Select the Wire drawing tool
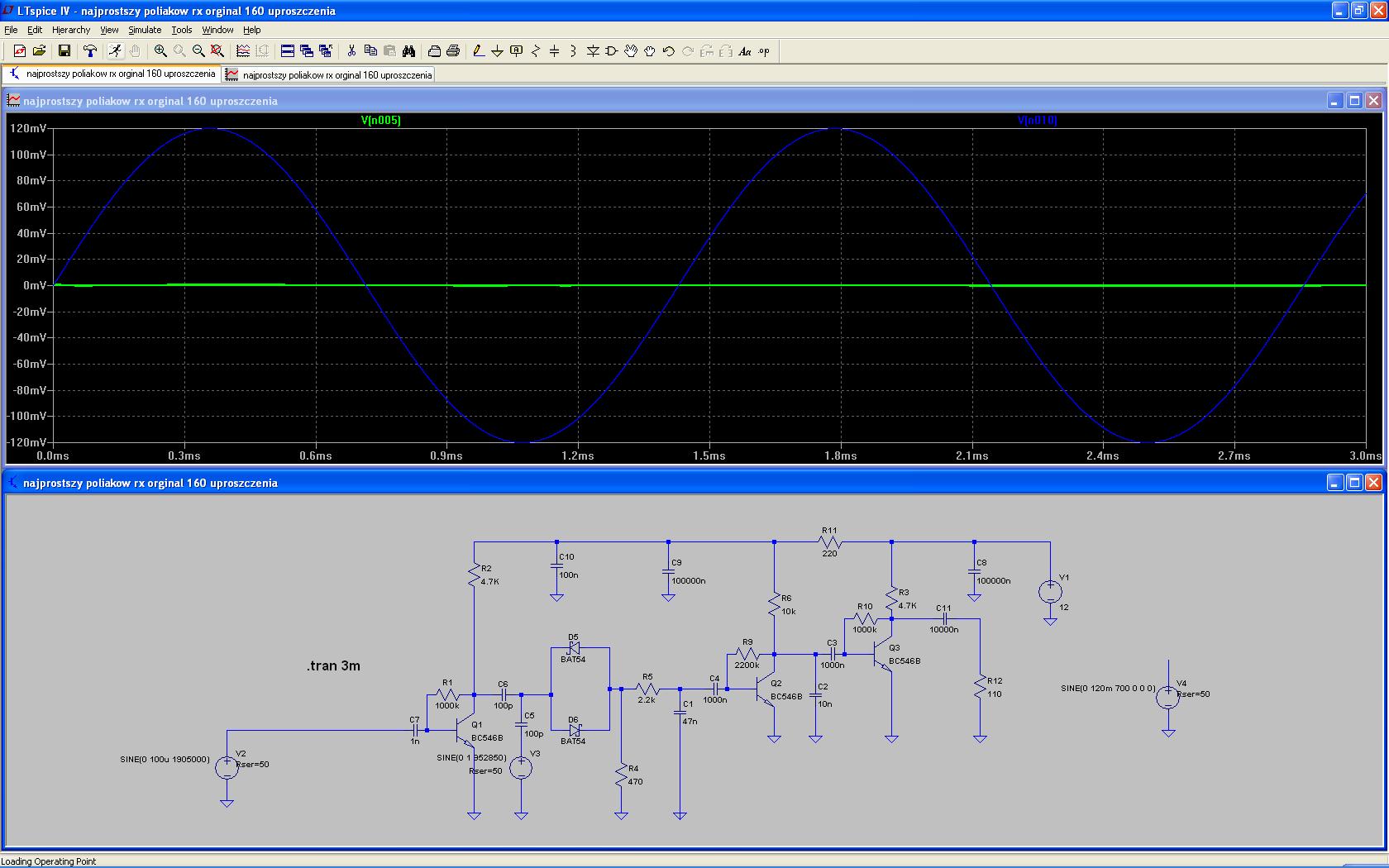1389x868 pixels. [x=478, y=51]
